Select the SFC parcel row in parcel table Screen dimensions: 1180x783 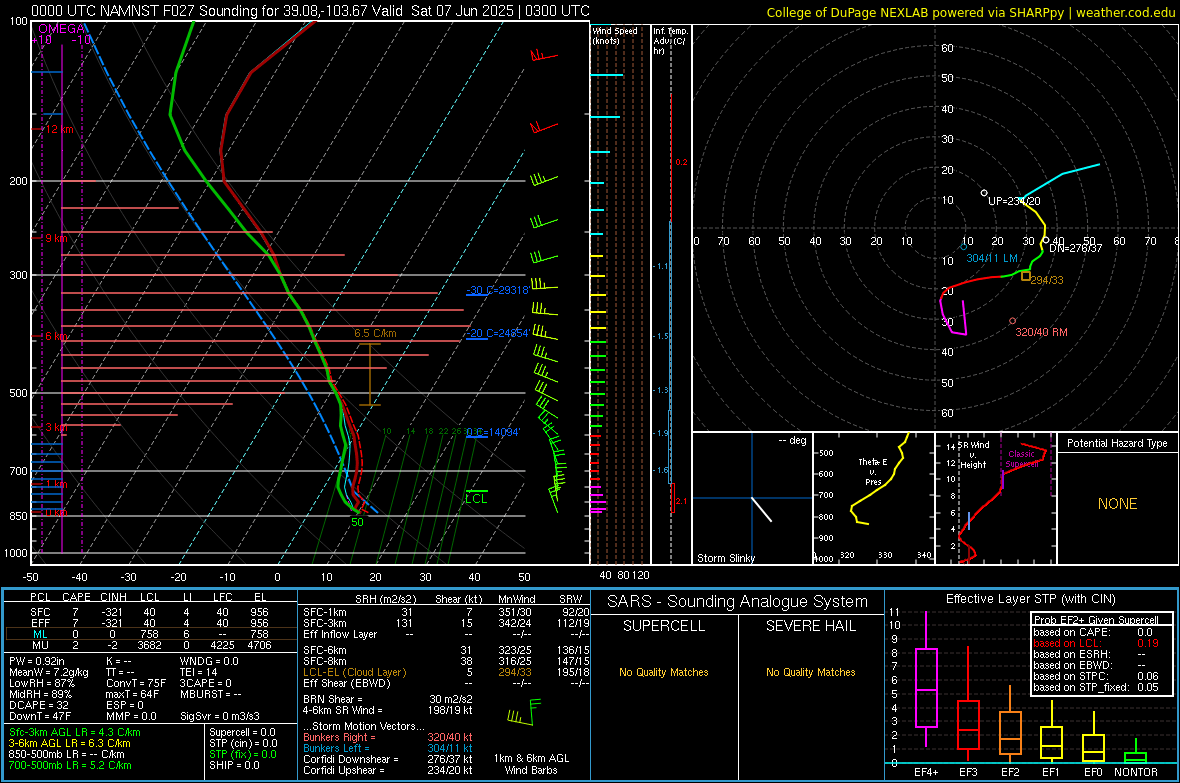click(x=151, y=612)
